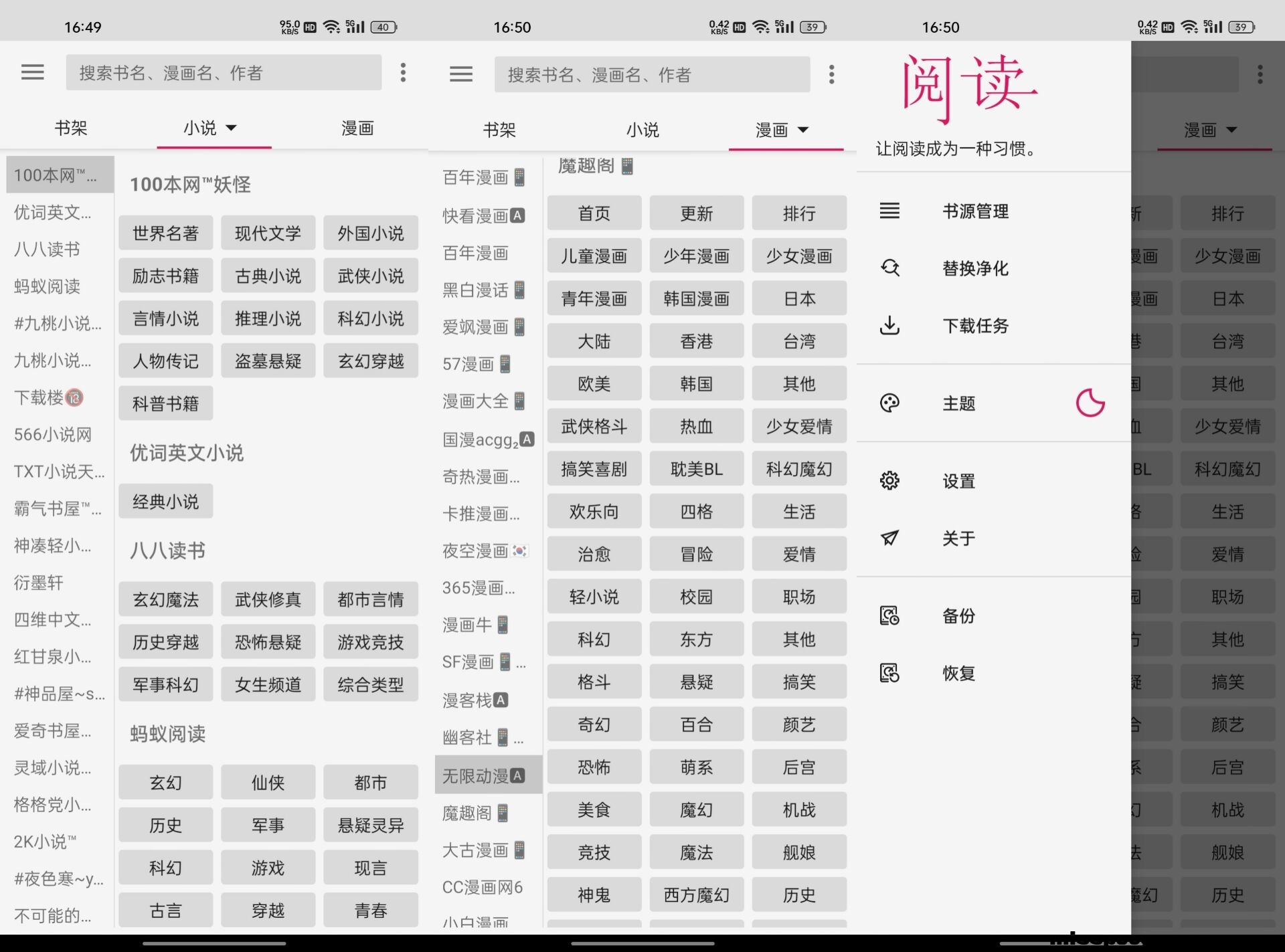Click the 设置 gear icon
The width and height of the screenshot is (1285, 952).
tap(889, 480)
